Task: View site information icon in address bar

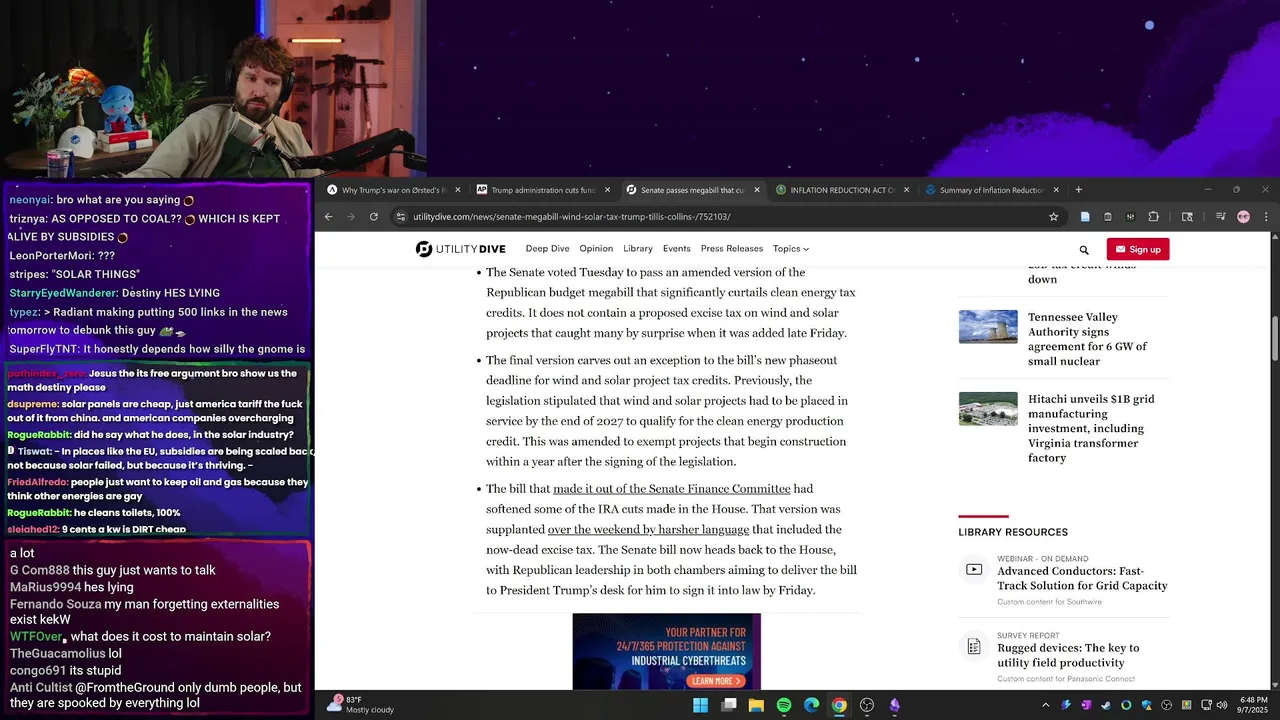Action: (400, 217)
